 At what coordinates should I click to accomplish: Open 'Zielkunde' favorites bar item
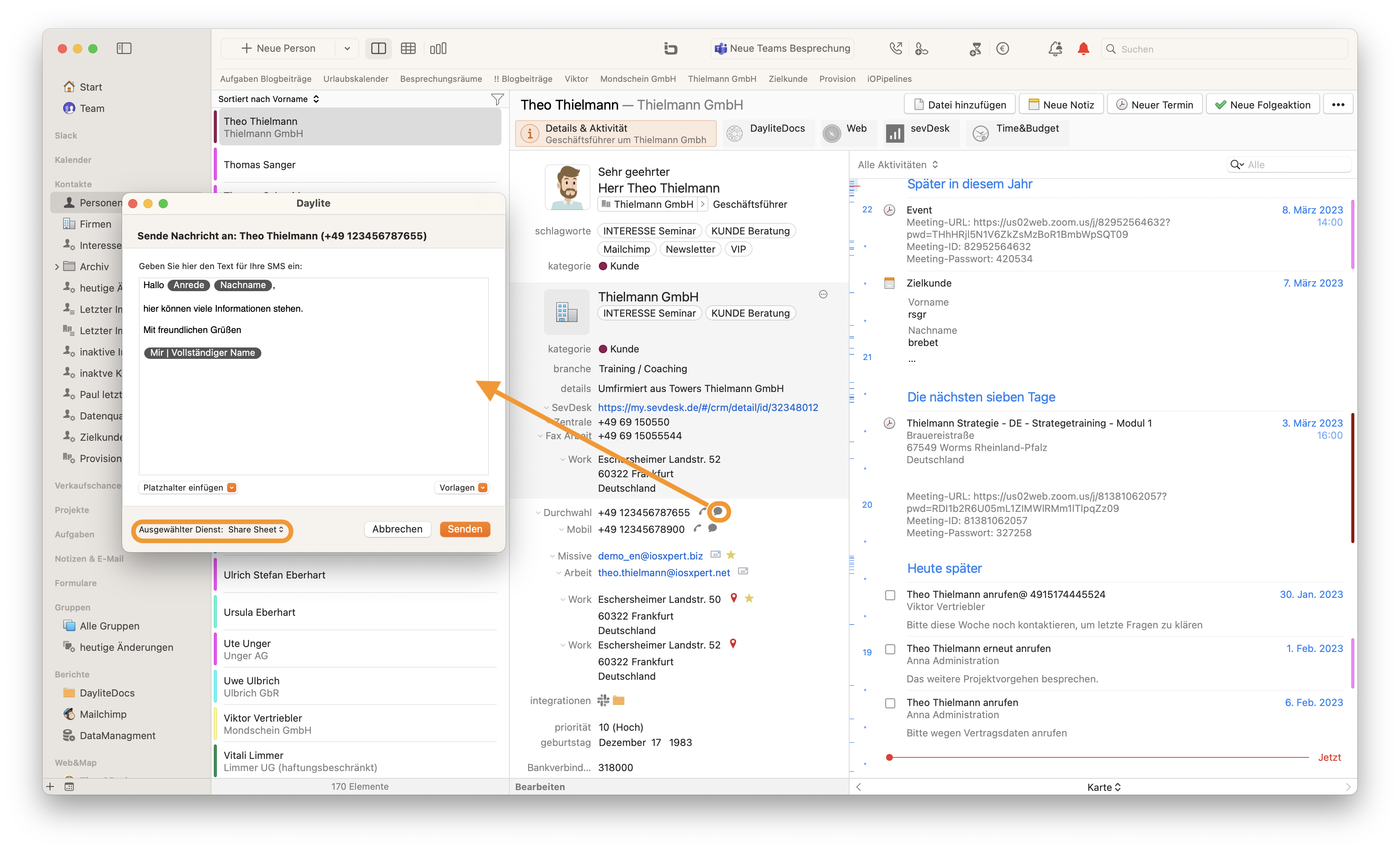tap(787, 78)
